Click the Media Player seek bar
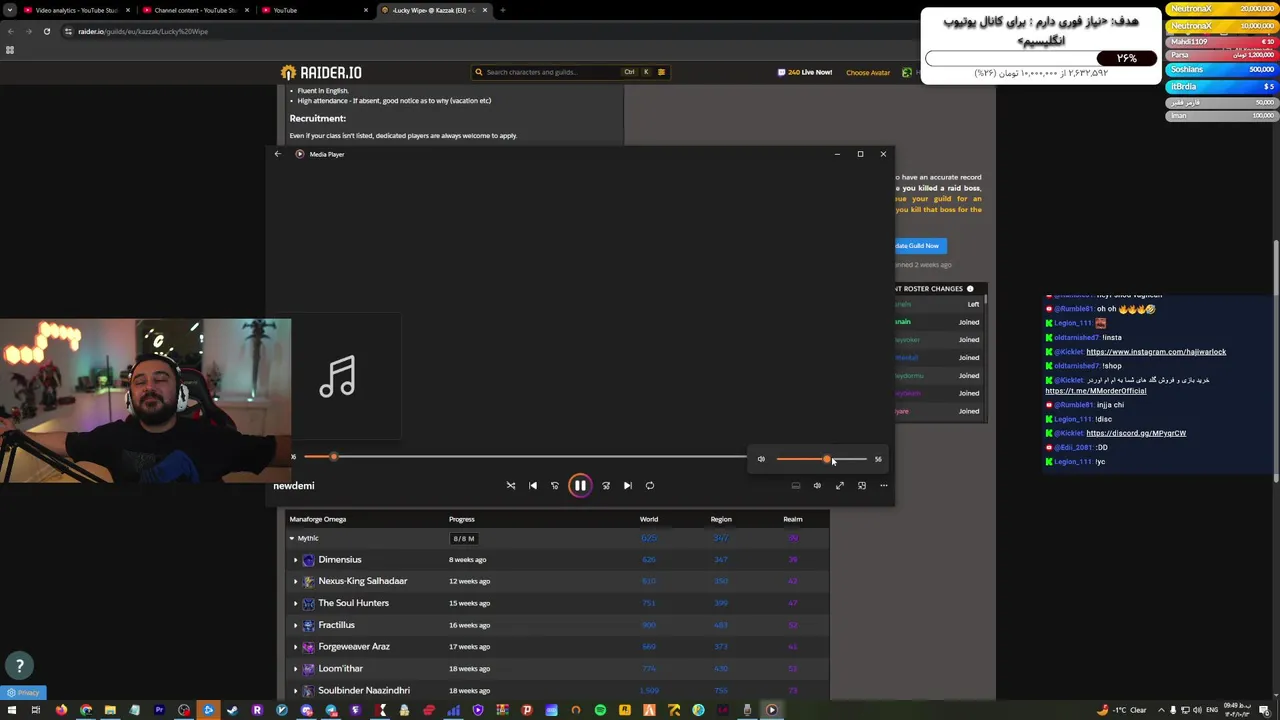Image resolution: width=1280 pixels, height=720 pixels. [x=525, y=457]
